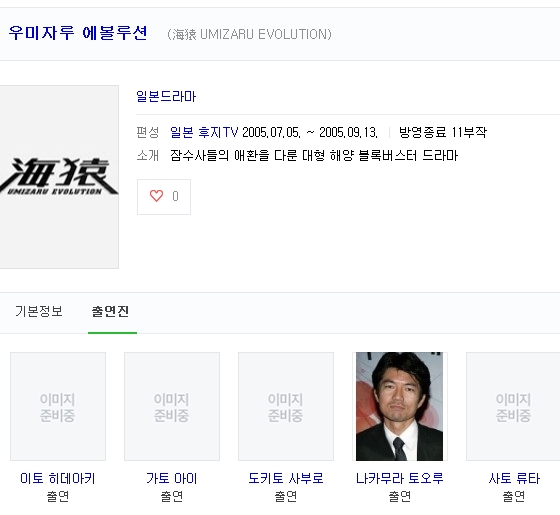Click 사토 류타 placeholder thumbnail

[x=513, y=406]
